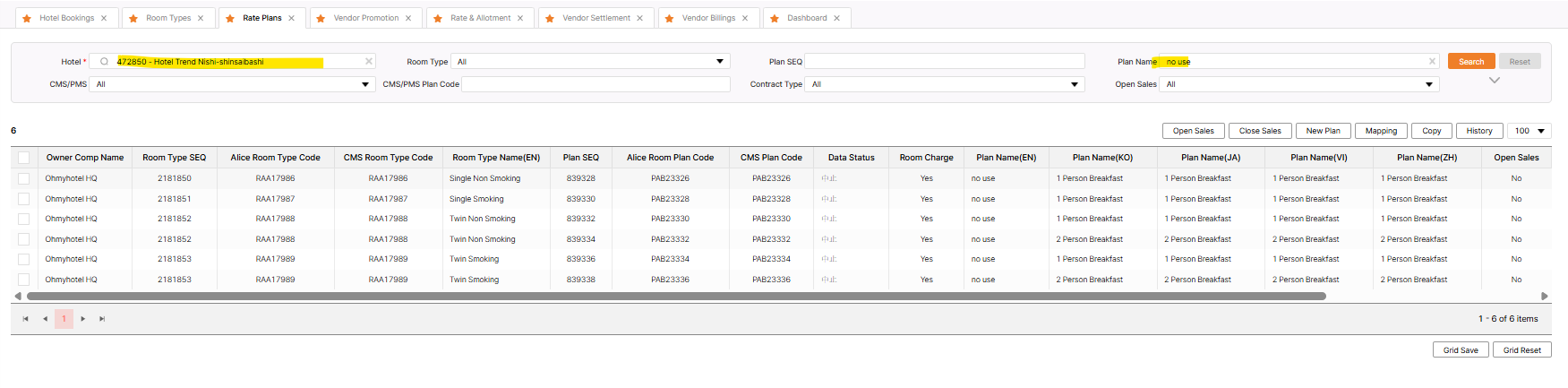This screenshot has width=1568, height=388.
Task: Open the Rate & Allotment tab
Action: [x=480, y=18]
